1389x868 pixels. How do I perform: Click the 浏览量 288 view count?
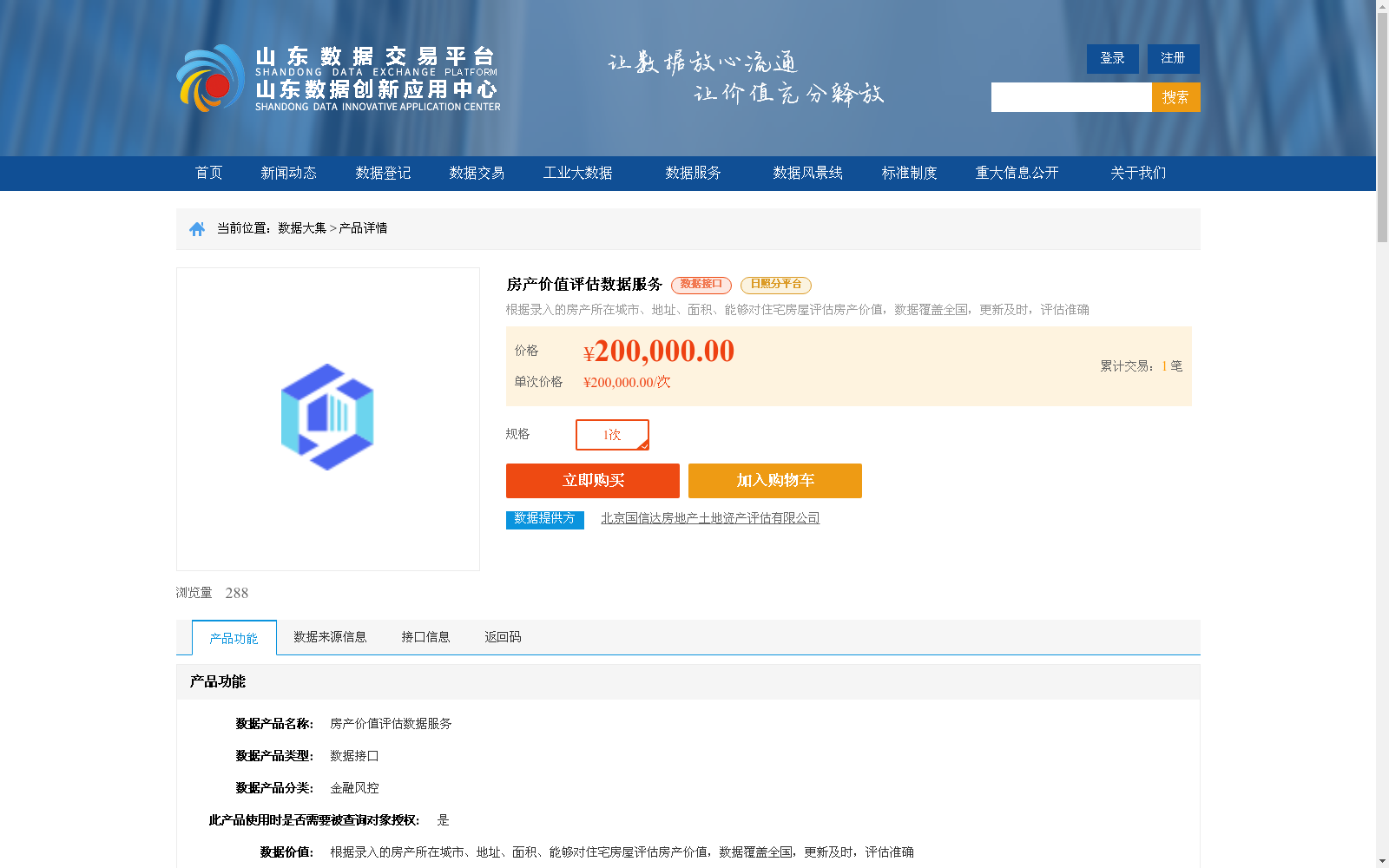[213, 593]
